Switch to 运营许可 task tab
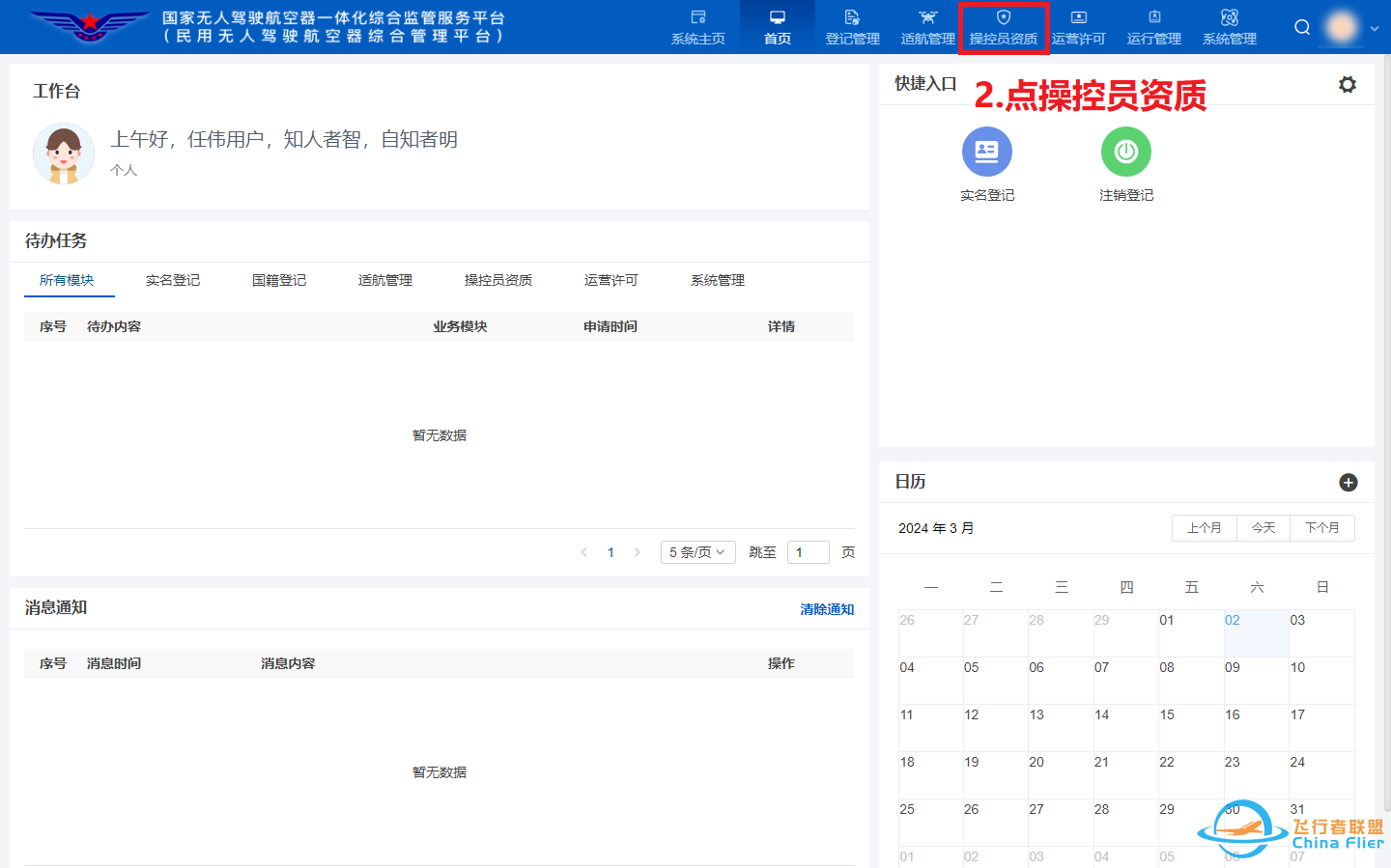Screen dimensions: 1391x868 (x=611, y=280)
